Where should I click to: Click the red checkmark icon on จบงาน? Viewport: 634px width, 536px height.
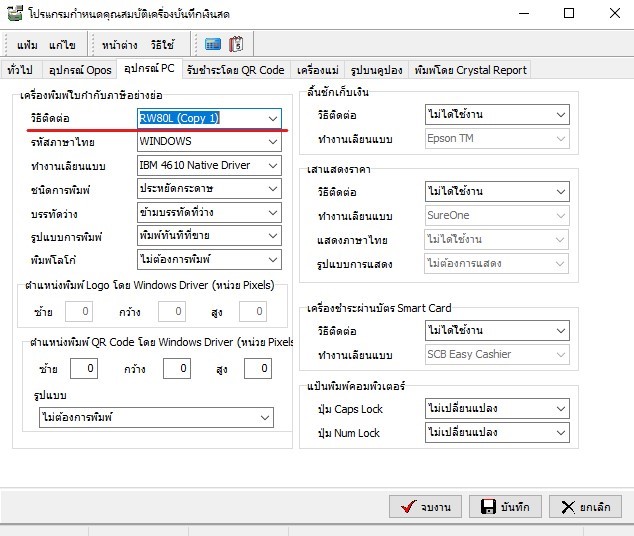(x=408, y=507)
